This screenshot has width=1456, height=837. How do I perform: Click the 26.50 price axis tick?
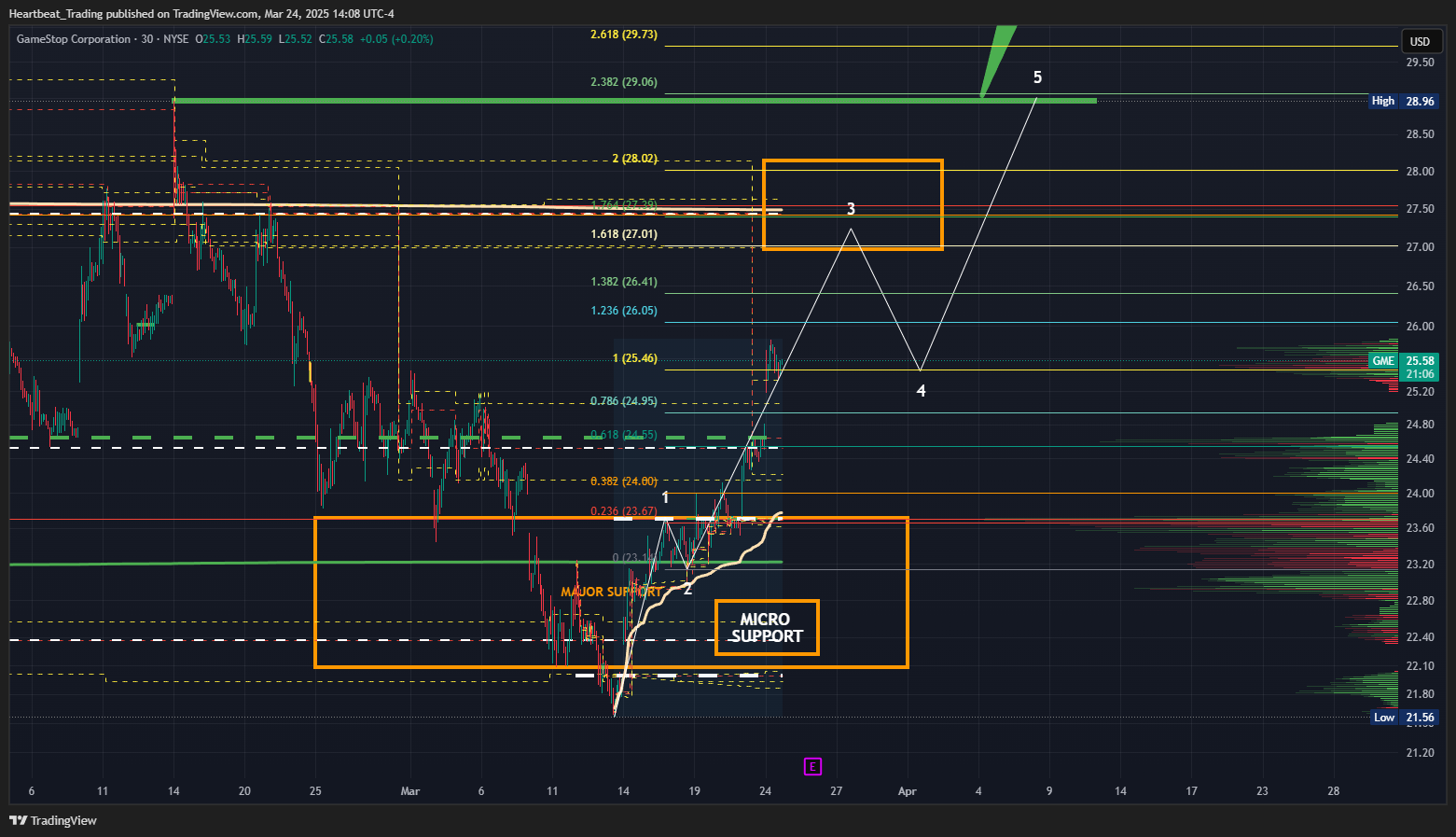coord(1420,286)
